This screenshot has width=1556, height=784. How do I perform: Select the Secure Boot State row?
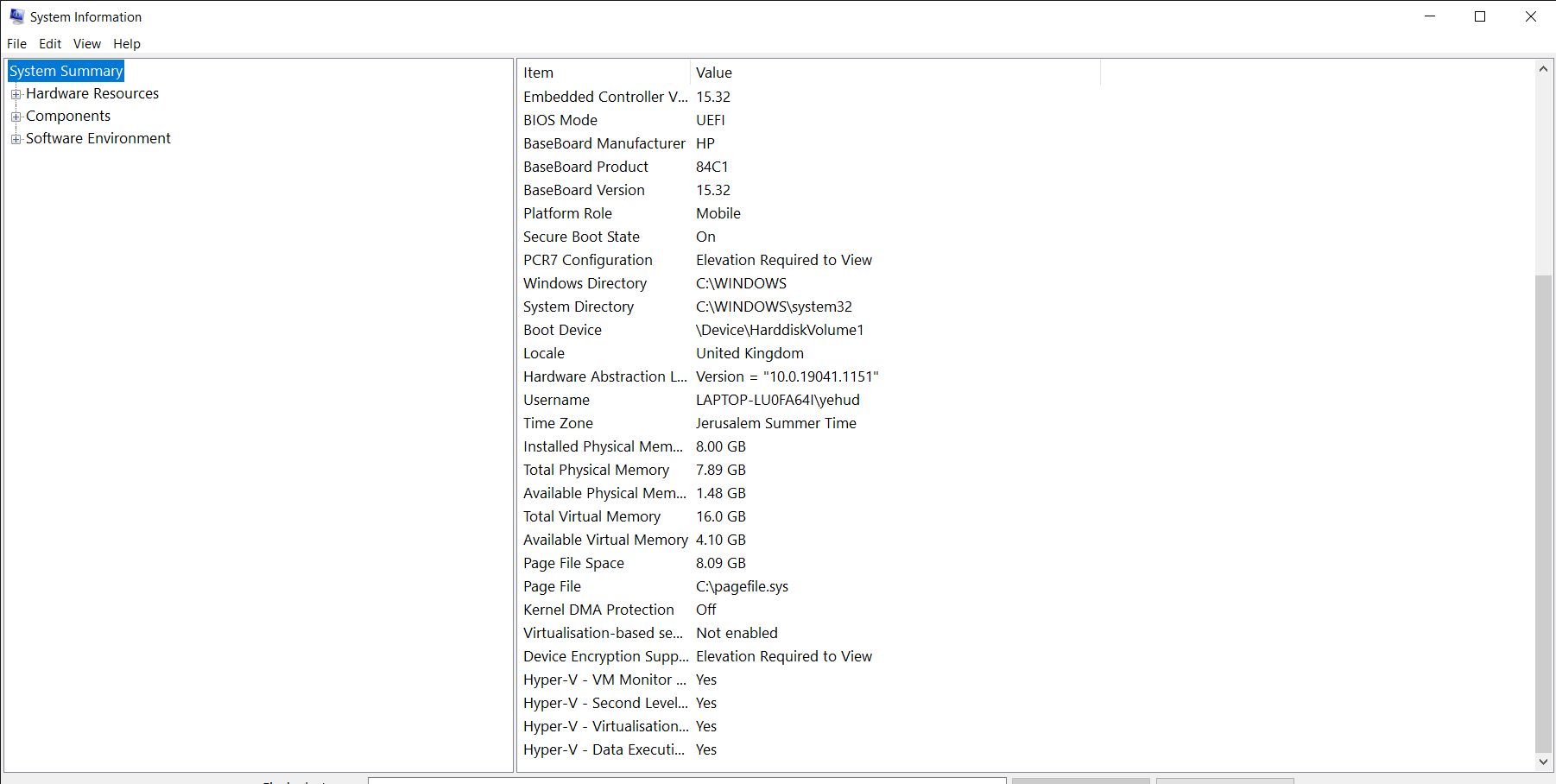(809, 237)
